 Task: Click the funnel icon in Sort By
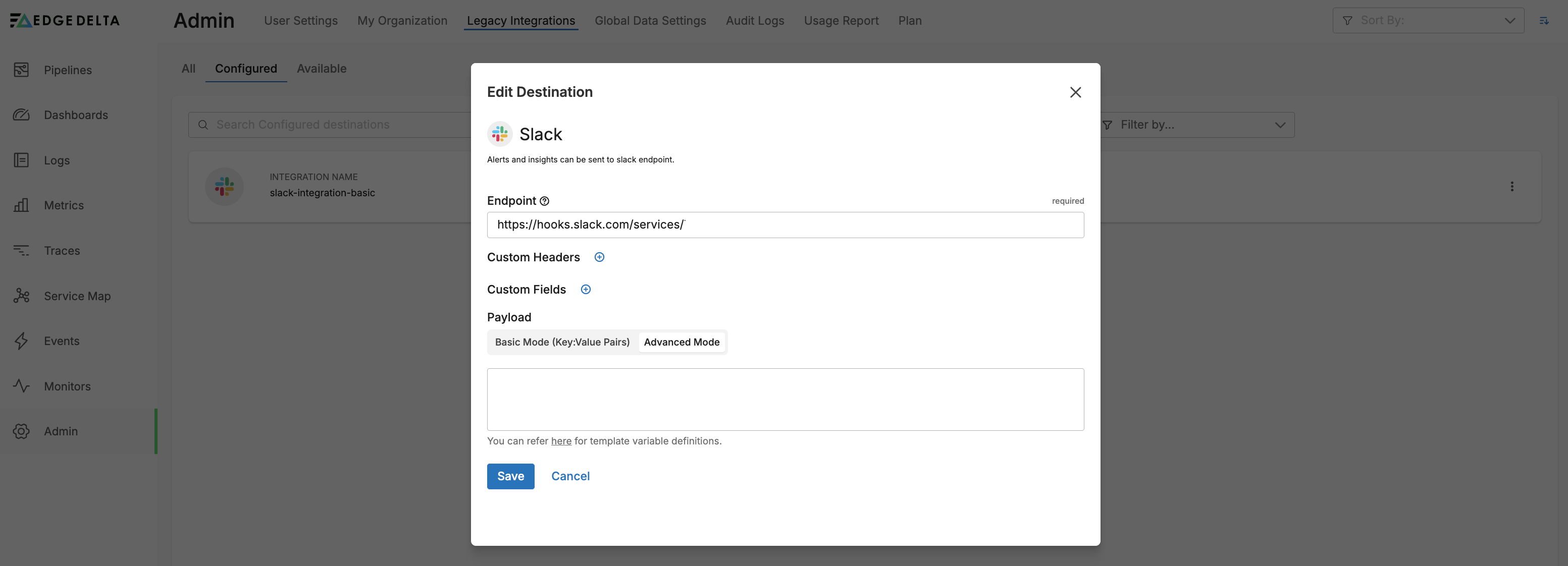[x=1348, y=21]
